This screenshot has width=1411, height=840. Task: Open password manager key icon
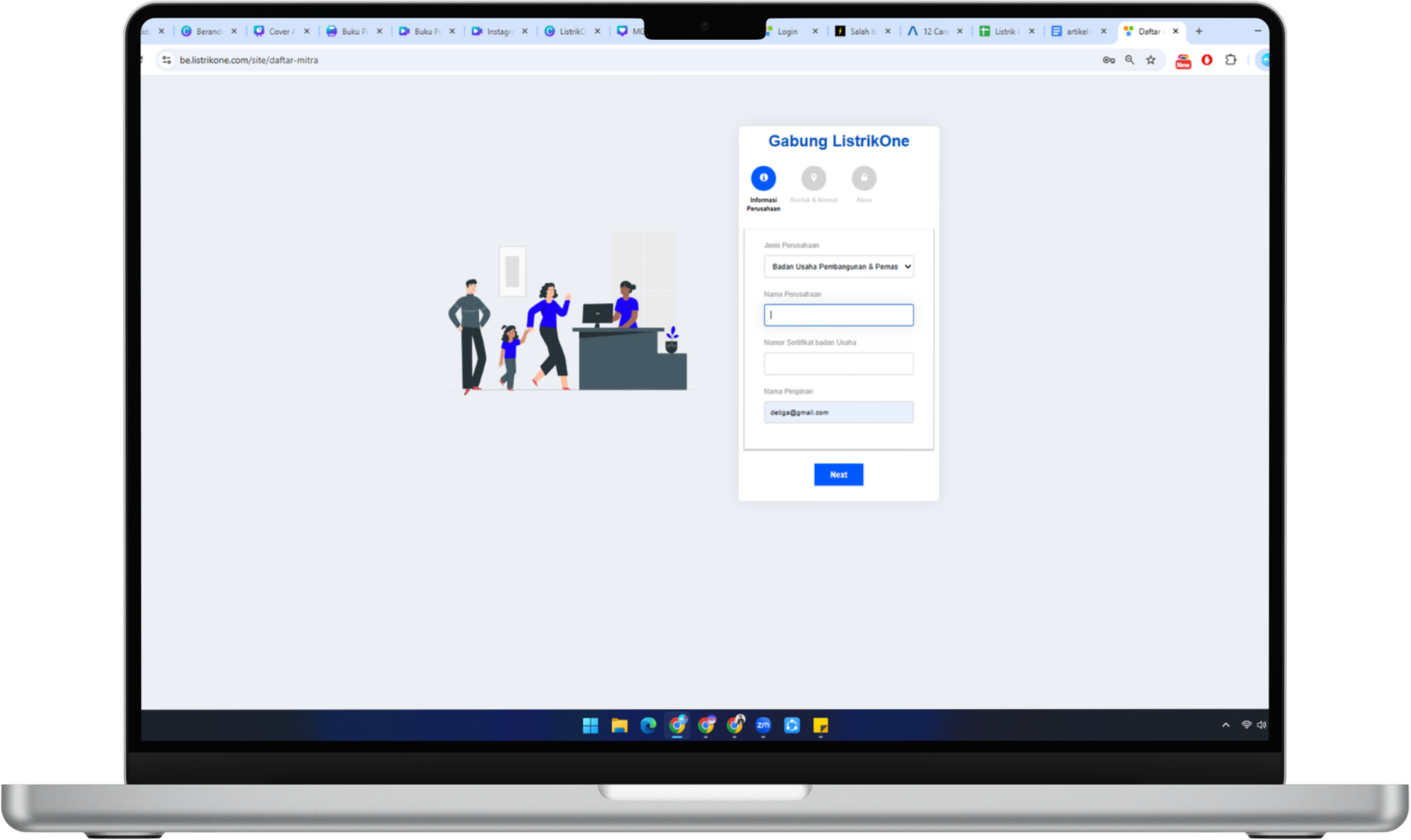point(1108,61)
